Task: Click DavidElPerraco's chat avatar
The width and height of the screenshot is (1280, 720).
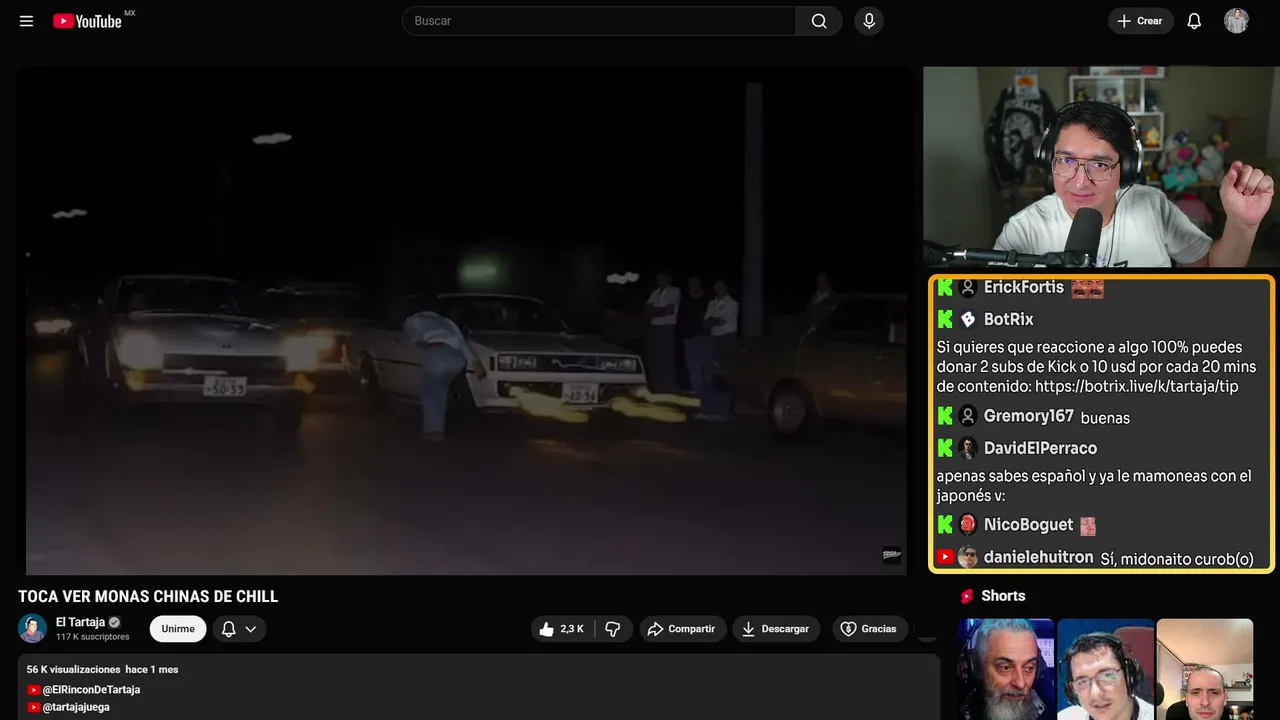Action: [968, 448]
